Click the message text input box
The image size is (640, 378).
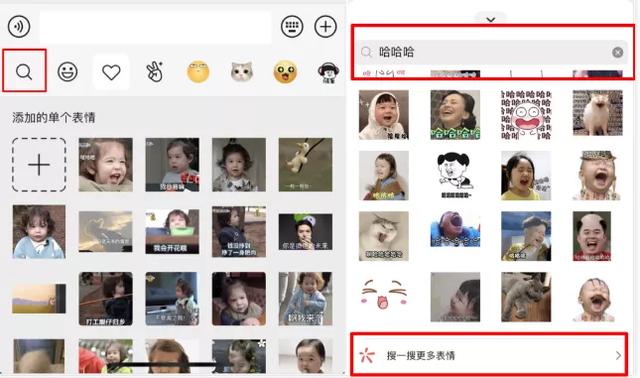tap(156, 27)
